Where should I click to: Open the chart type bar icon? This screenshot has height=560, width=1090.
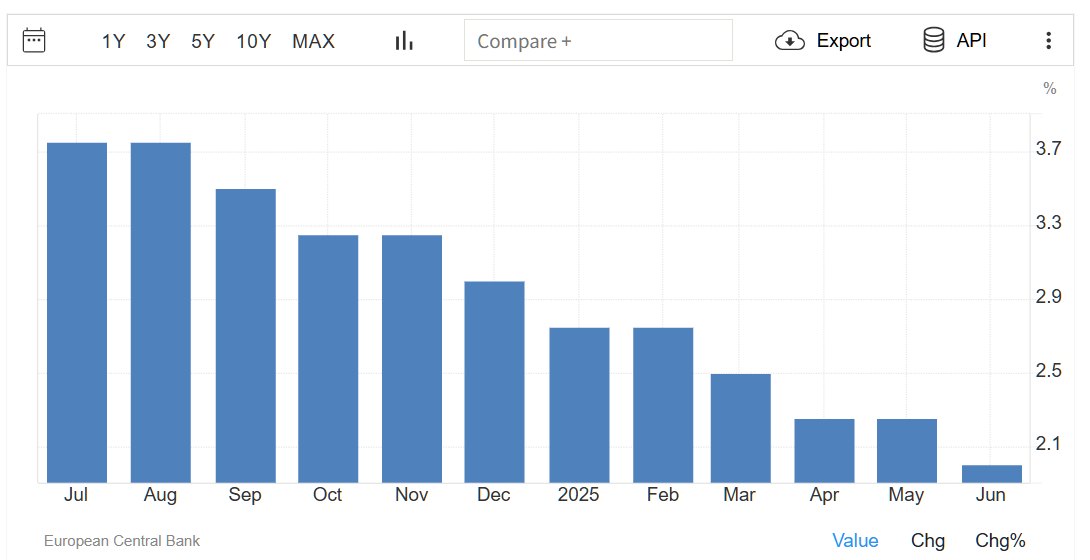pos(404,41)
